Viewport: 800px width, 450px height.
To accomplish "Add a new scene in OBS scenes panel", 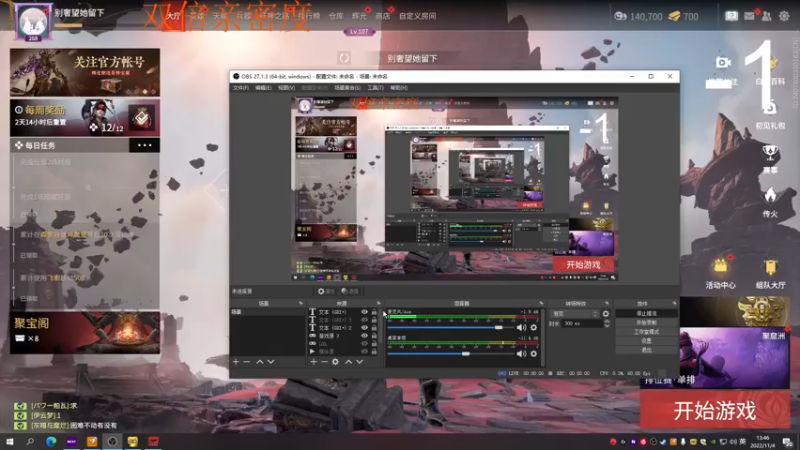I will [236, 362].
